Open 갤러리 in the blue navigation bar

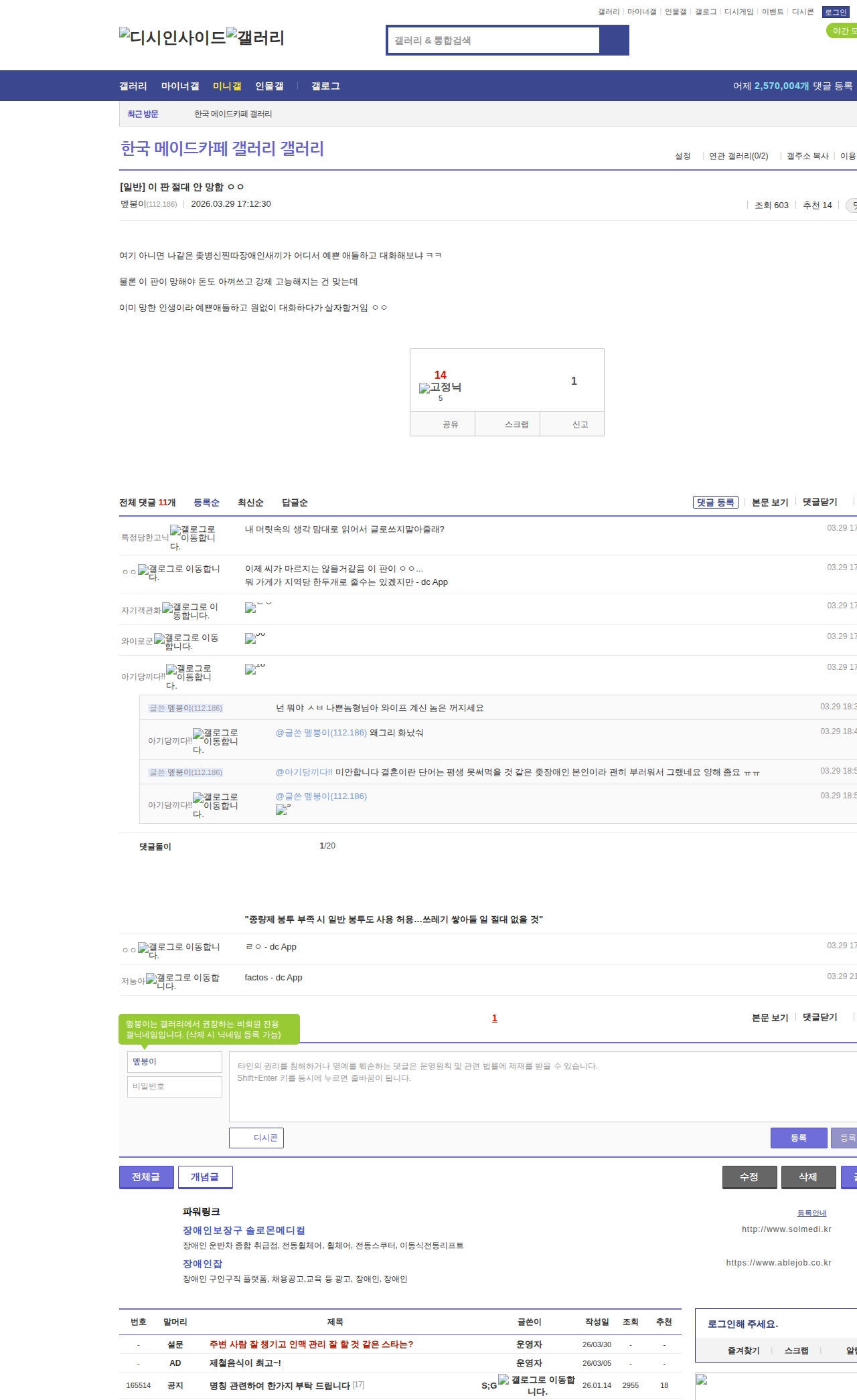[x=133, y=86]
